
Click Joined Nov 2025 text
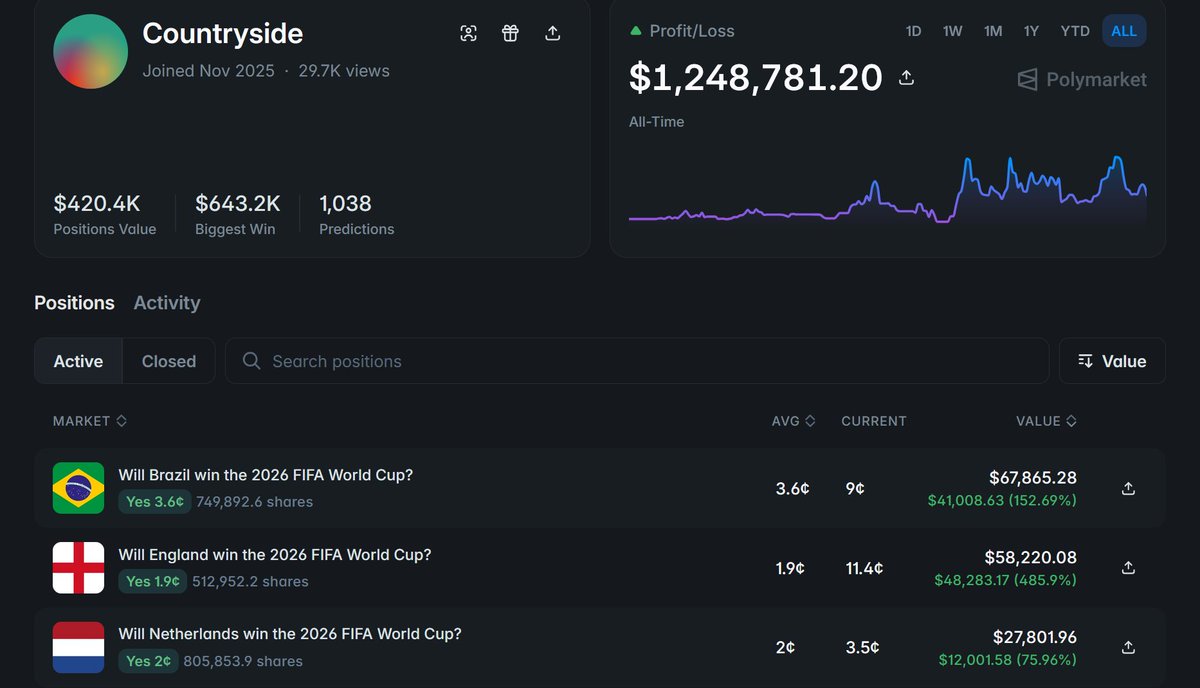(208, 71)
